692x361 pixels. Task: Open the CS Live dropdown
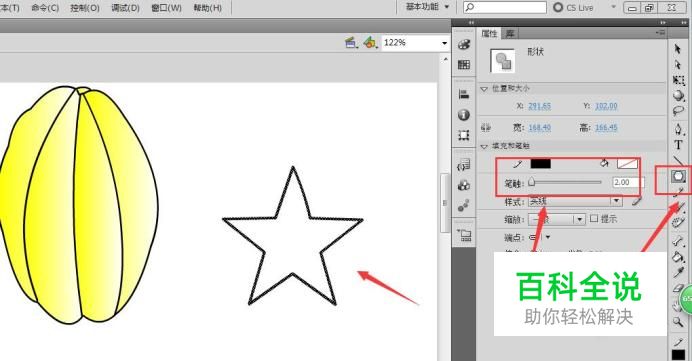[x=613, y=7]
